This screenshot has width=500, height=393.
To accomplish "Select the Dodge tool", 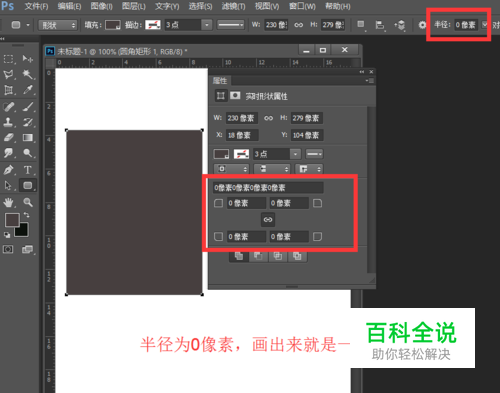I will pos(28,153).
